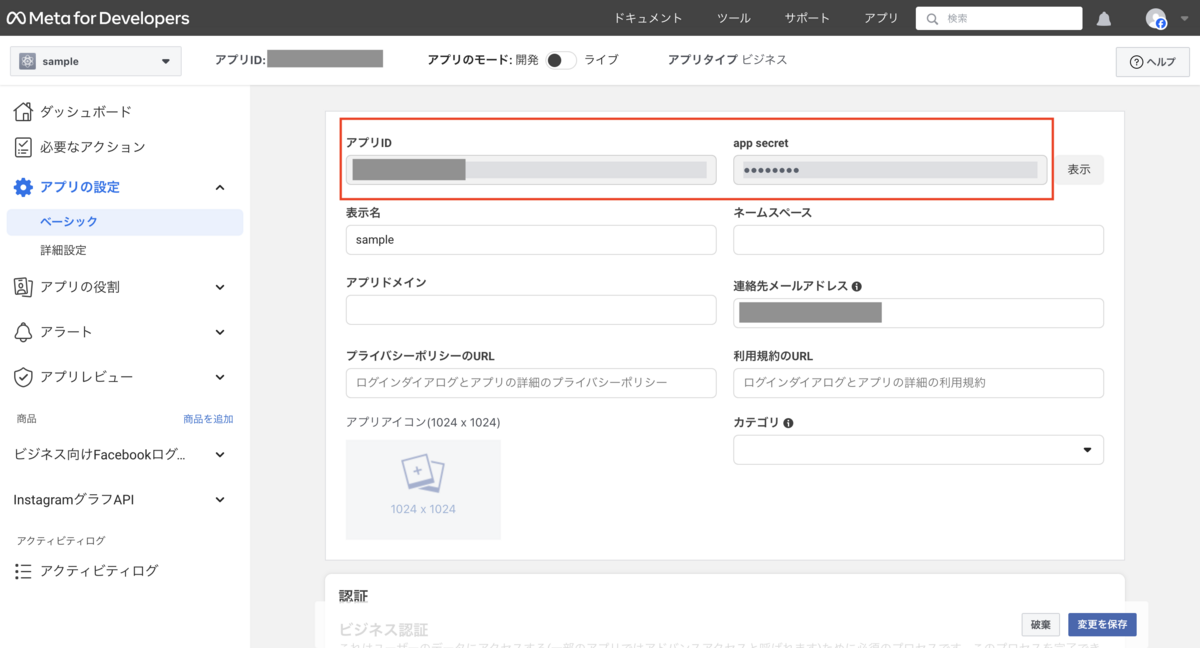The image size is (1200, 648).
Task: Select ベーシック in the sidebar
Action: tap(125, 222)
